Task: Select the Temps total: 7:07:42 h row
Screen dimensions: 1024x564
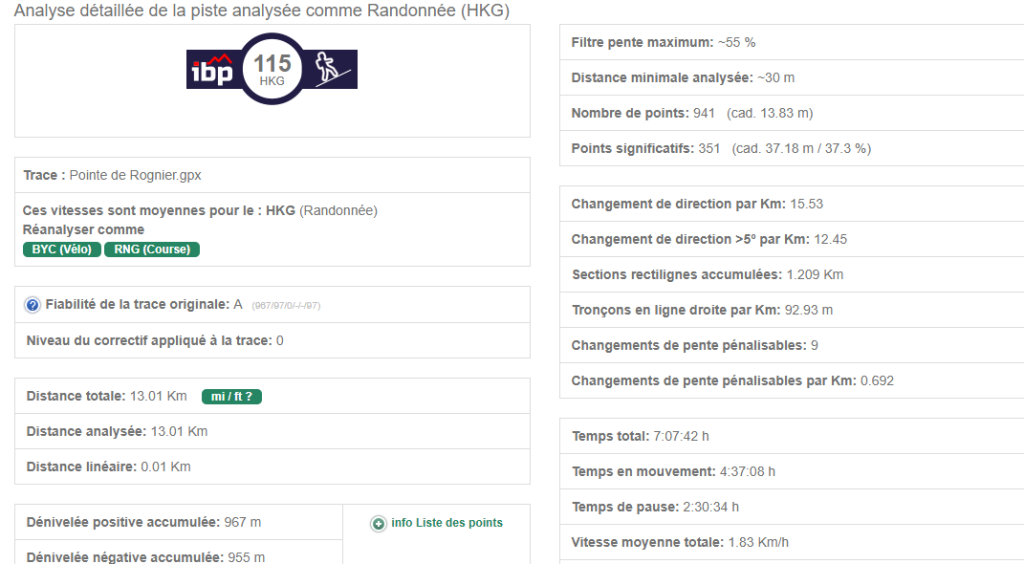Action: point(792,436)
